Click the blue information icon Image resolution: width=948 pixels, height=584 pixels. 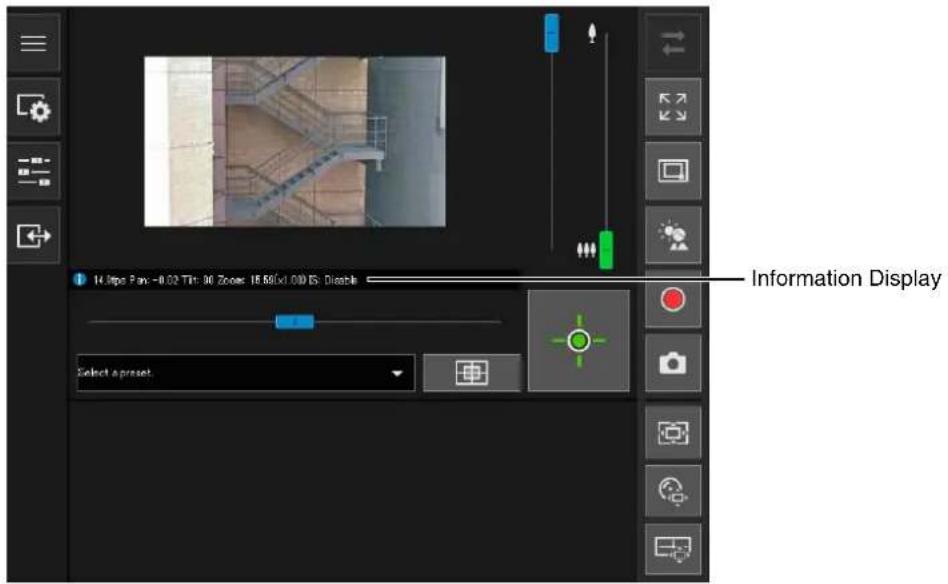coord(79,279)
